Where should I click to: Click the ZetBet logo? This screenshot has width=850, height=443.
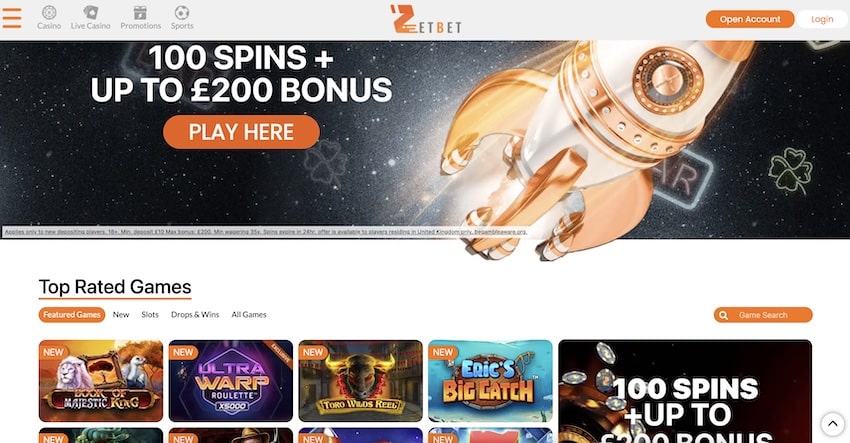click(426, 20)
